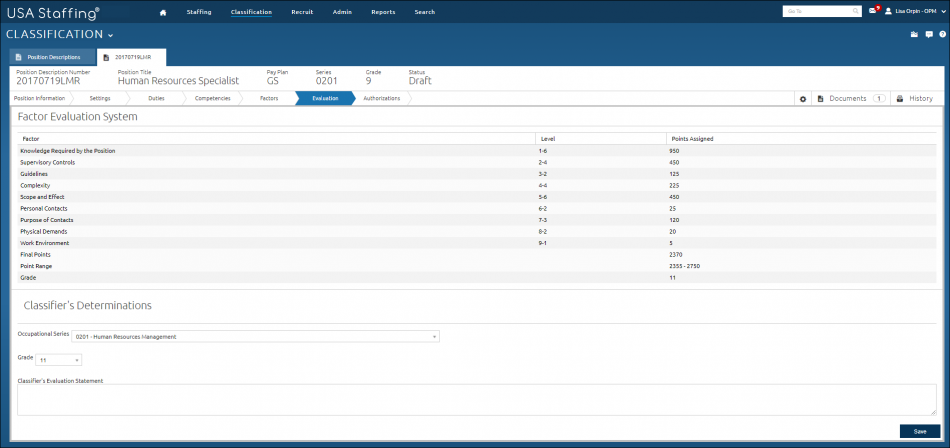Click the magnifier icon in Go To box

coord(855,11)
